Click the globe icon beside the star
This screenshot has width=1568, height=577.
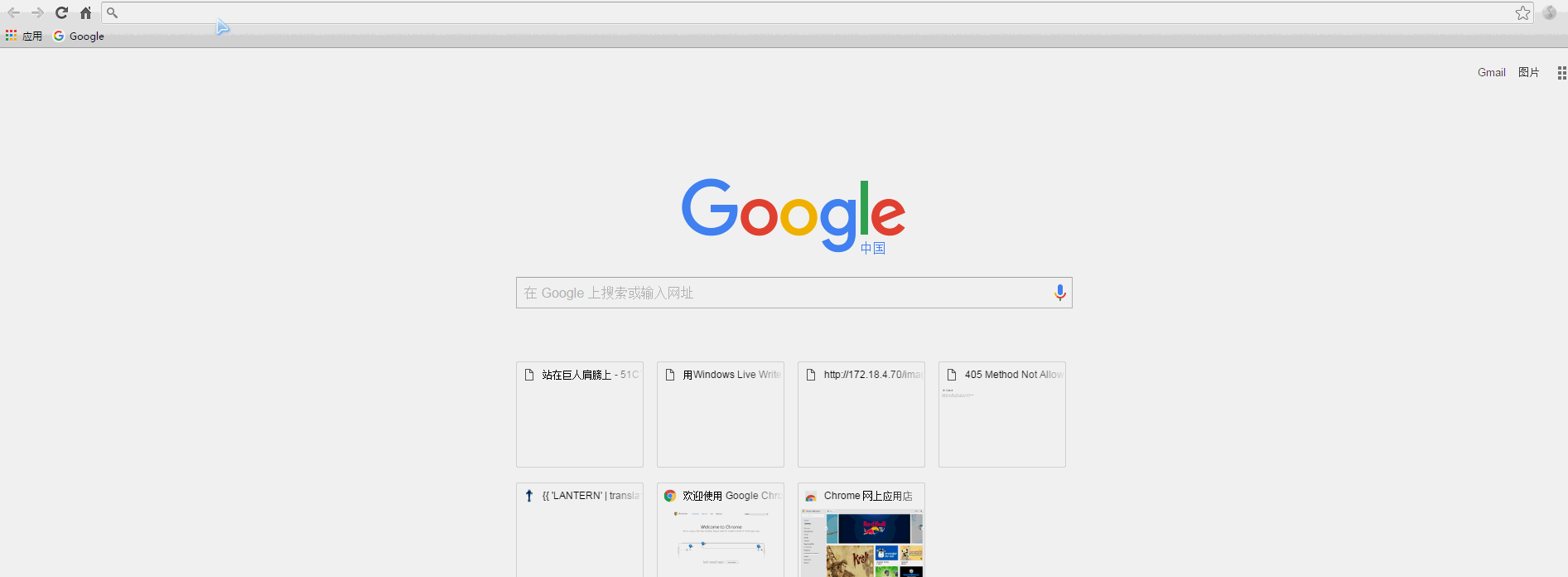click(x=1549, y=12)
